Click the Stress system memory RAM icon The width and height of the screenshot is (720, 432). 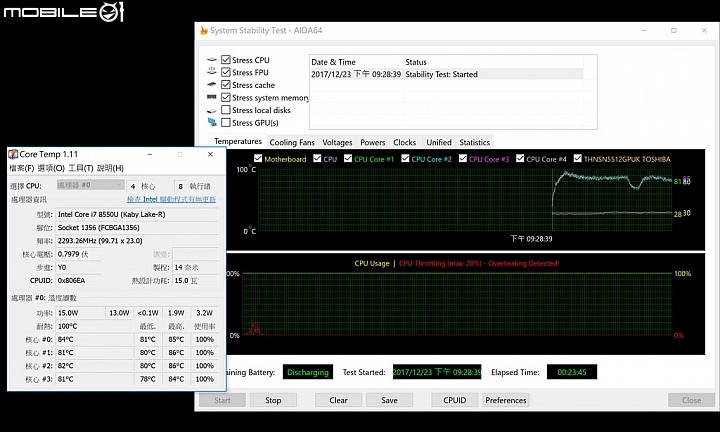[x=212, y=97]
